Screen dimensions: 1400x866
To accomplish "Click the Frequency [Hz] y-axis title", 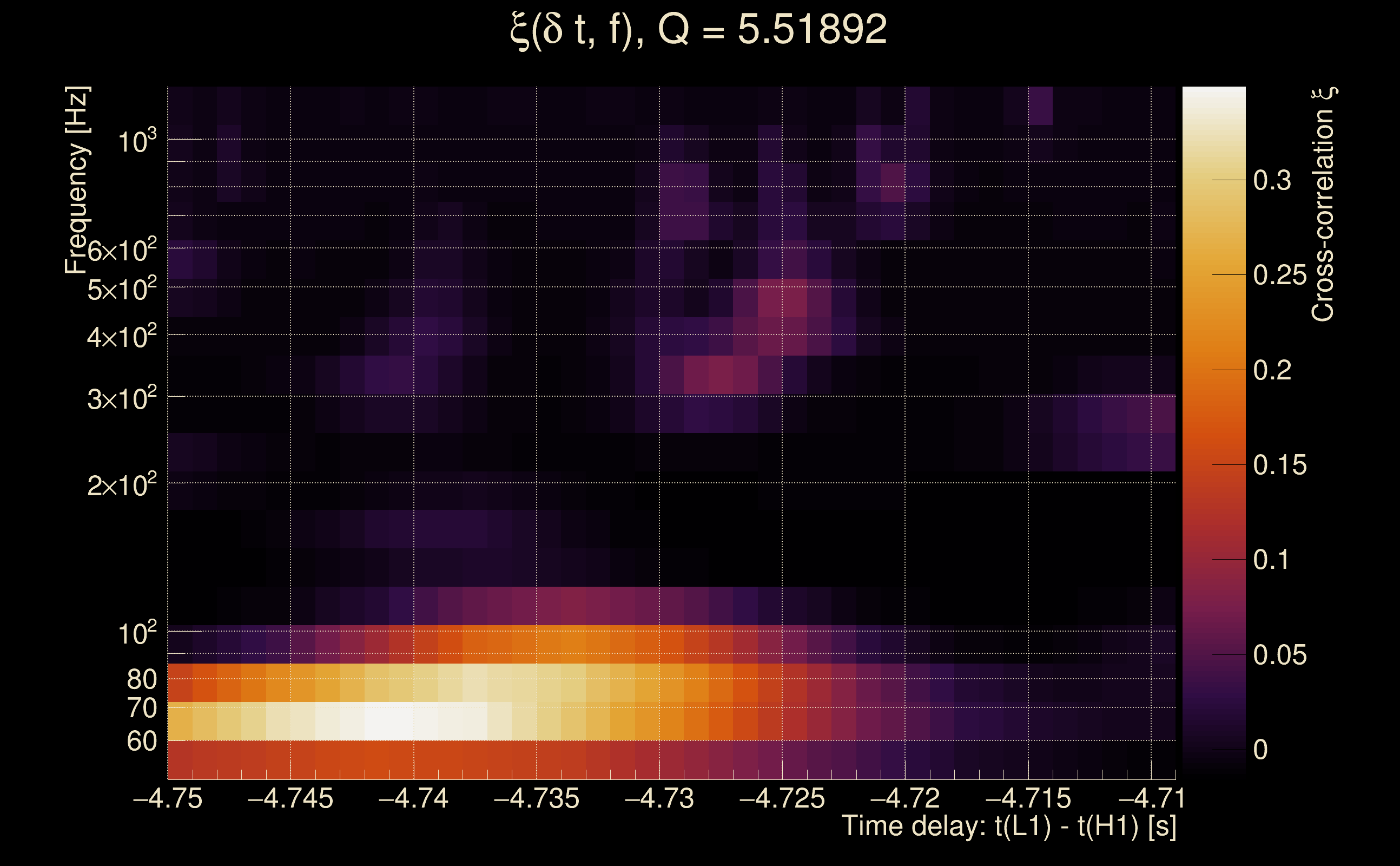I will pyautogui.click(x=77, y=180).
